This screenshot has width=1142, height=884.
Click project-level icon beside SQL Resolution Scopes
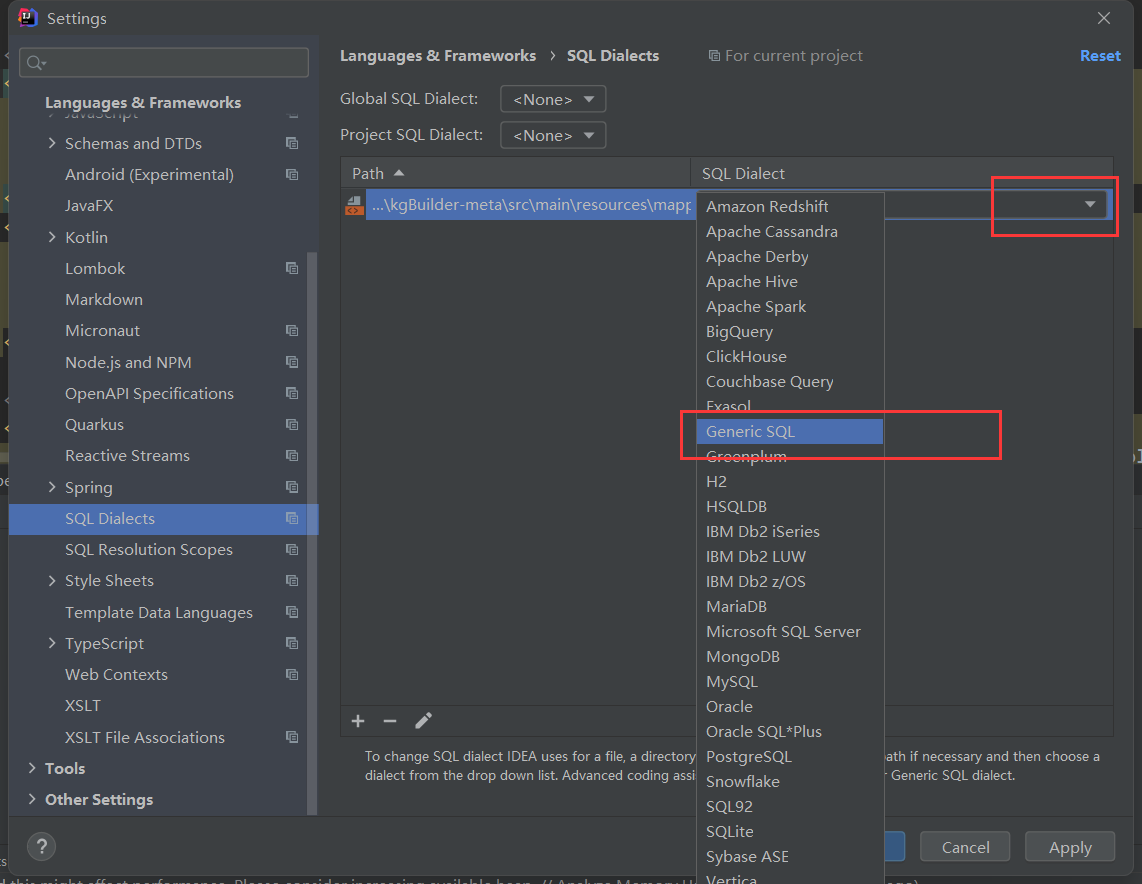[x=292, y=550]
